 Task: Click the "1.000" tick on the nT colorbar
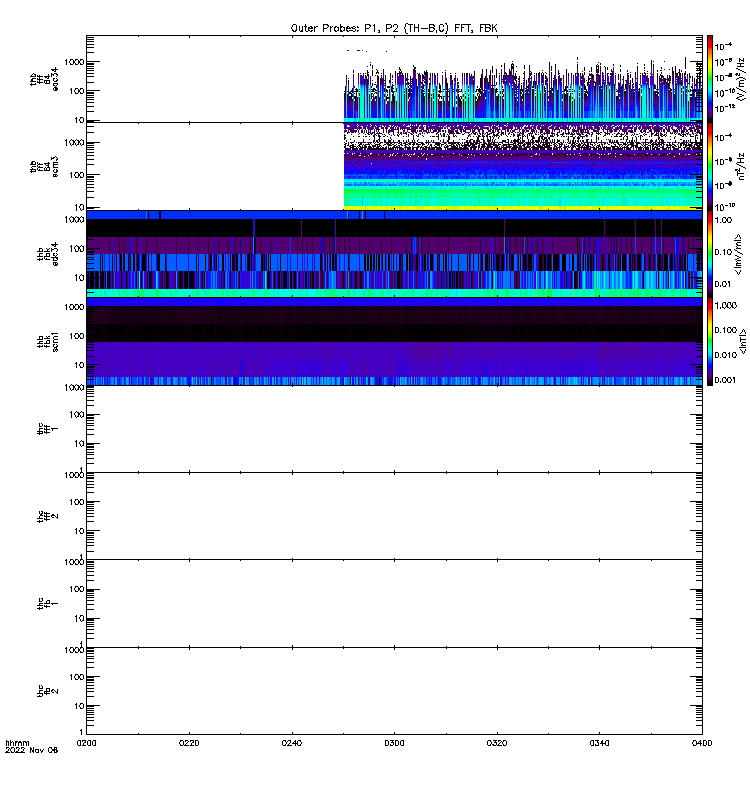(x=726, y=305)
